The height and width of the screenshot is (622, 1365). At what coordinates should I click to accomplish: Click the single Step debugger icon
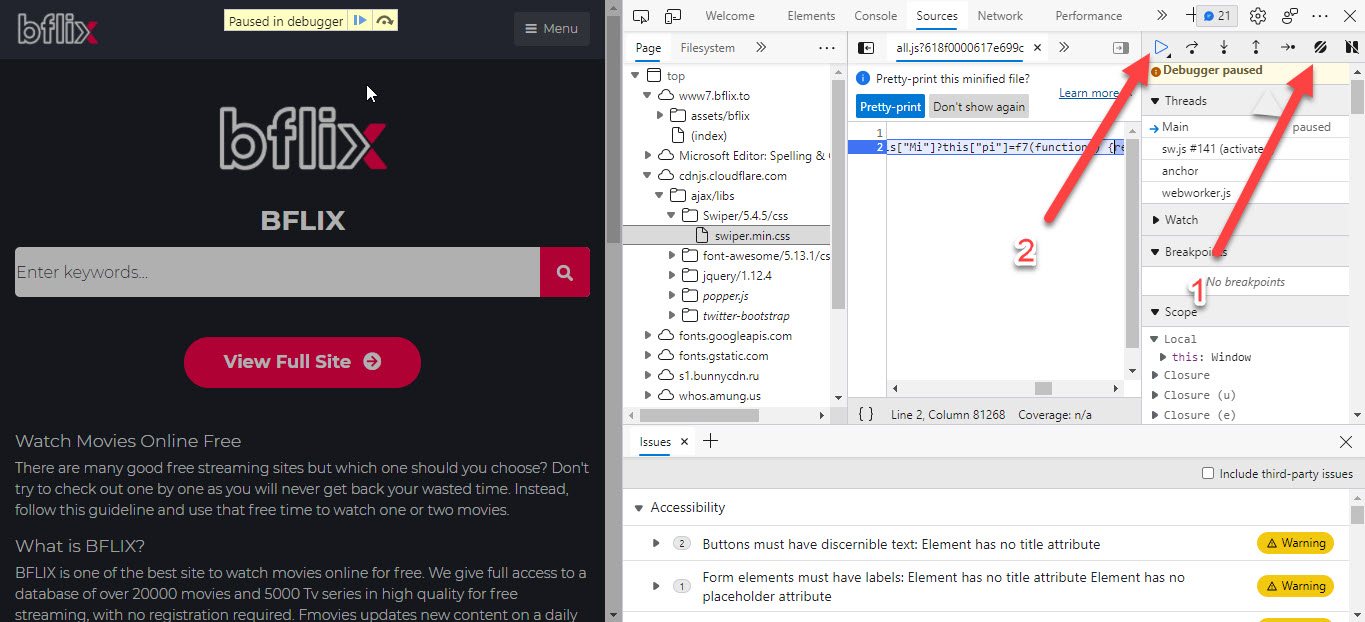point(1288,47)
